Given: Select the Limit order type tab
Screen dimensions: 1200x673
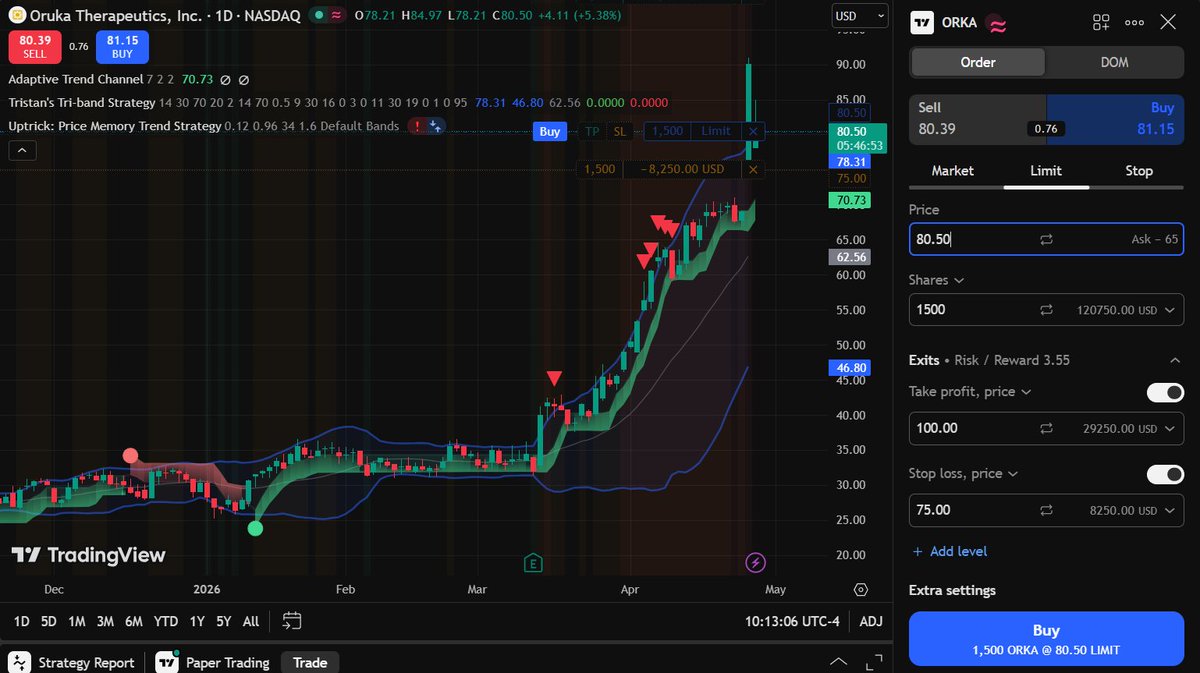Looking at the screenshot, I should [x=1046, y=171].
